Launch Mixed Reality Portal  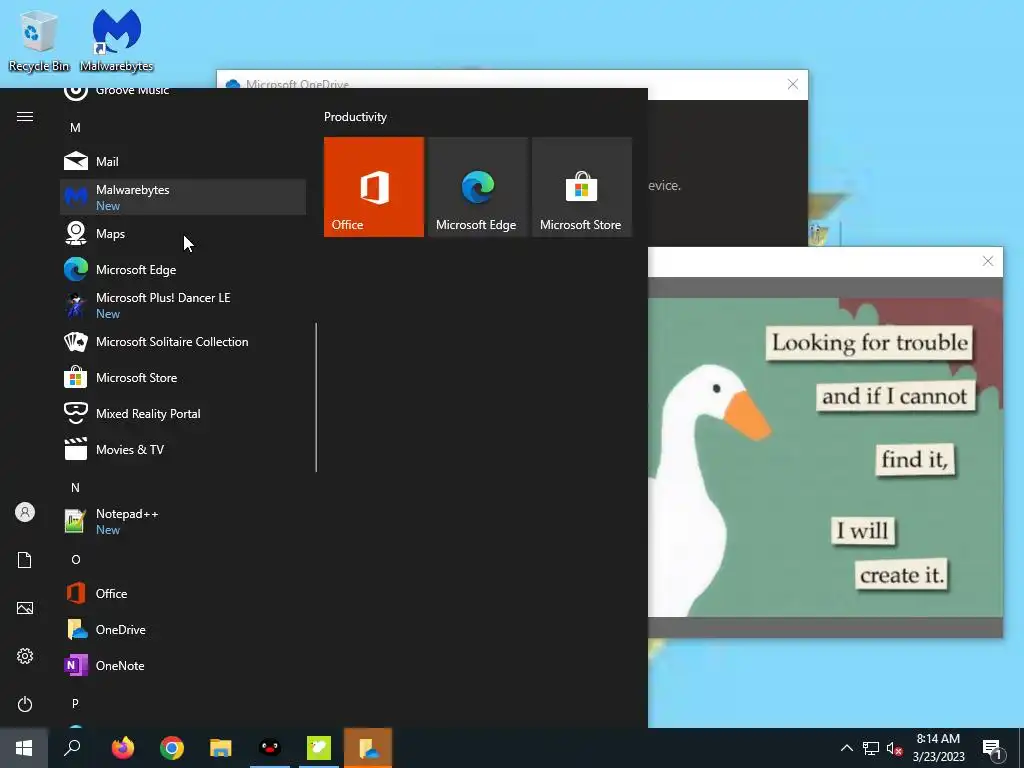coord(183,413)
